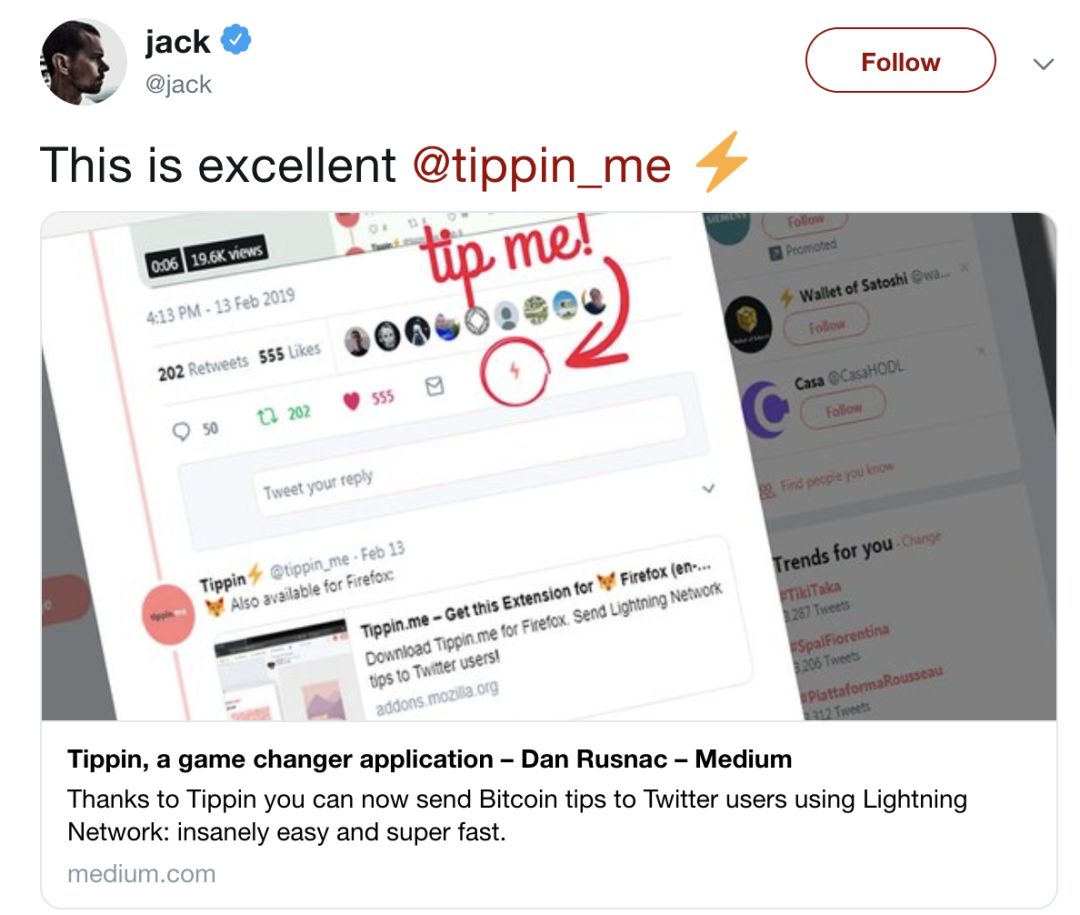Open the @tippin_me mention link
1080x915 pixels.
[x=541, y=166]
